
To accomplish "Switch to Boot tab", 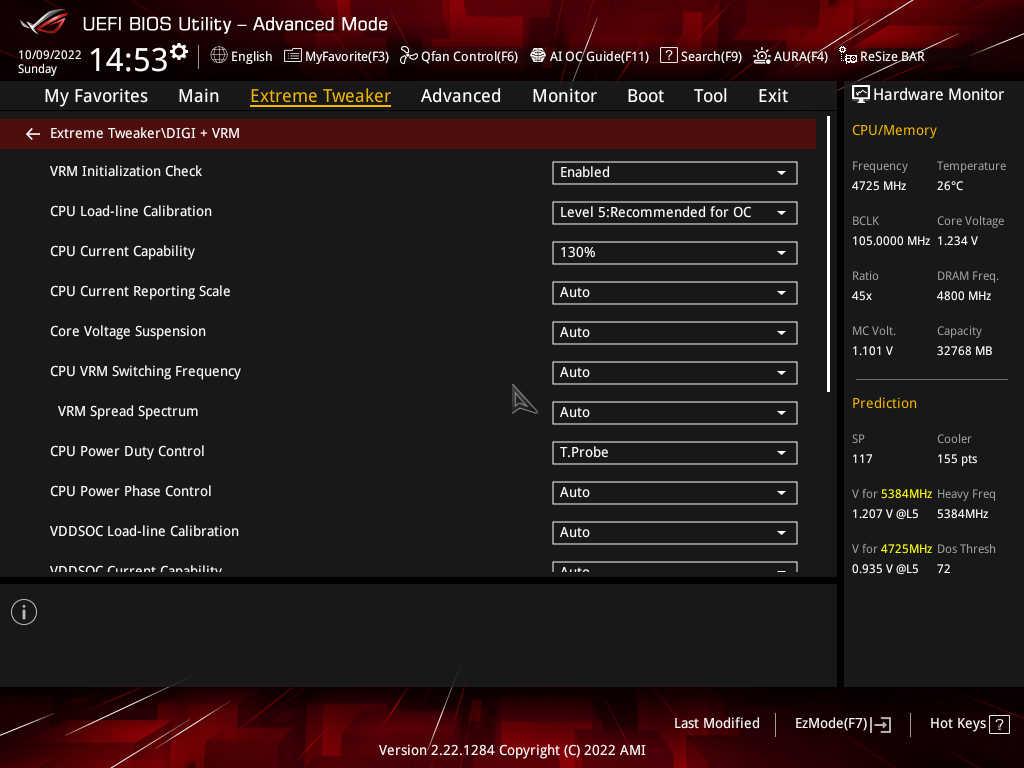I will pyautogui.click(x=645, y=96).
